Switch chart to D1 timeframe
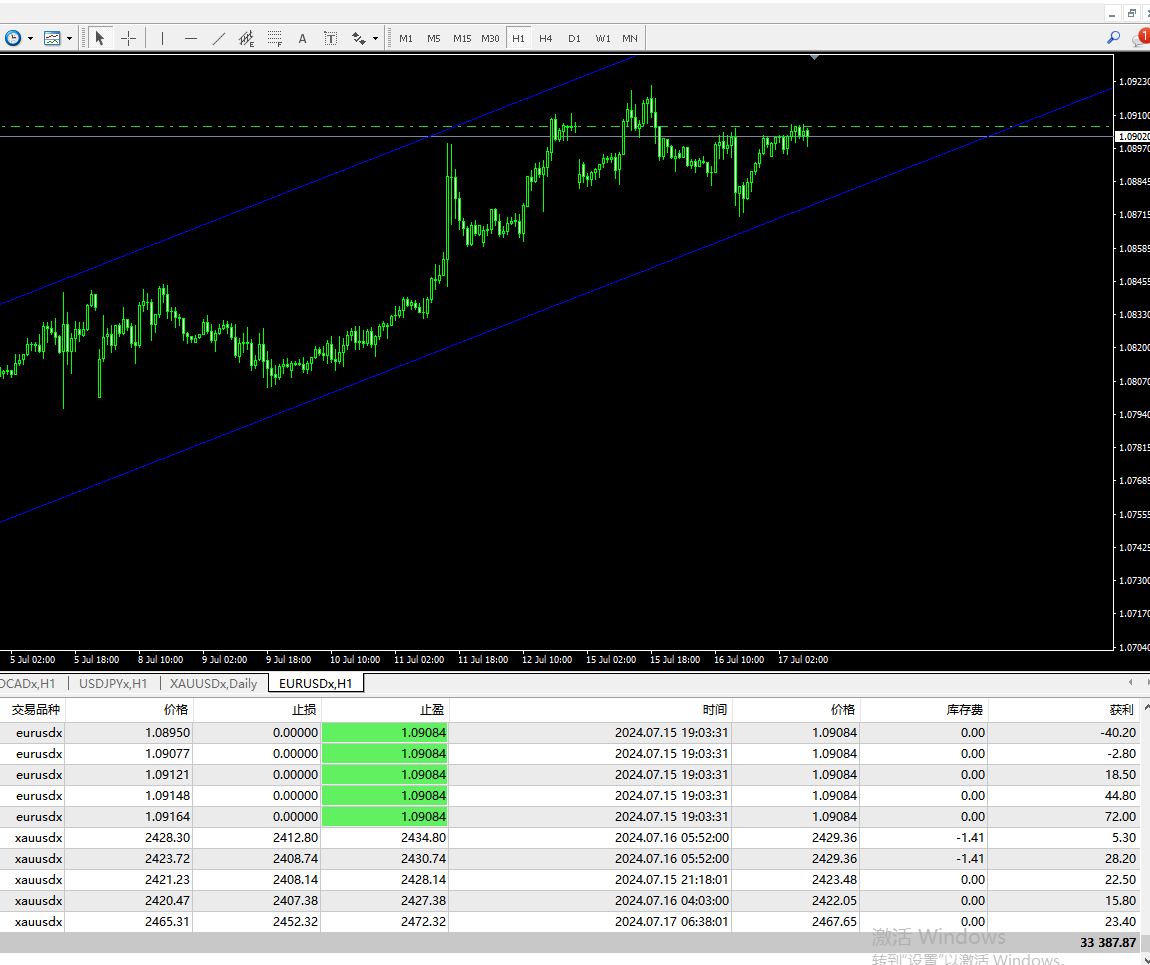Image resolution: width=1150 pixels, height=965 pixels. tap(574, 38)
